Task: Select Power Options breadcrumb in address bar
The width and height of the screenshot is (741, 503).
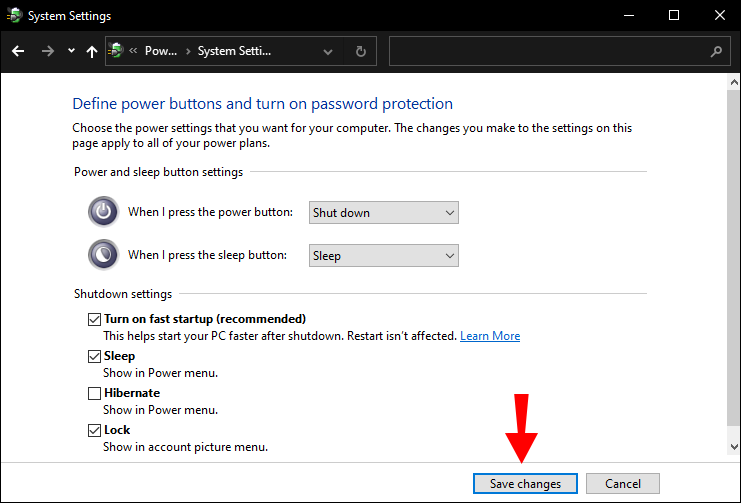Action: click(160, 51)
